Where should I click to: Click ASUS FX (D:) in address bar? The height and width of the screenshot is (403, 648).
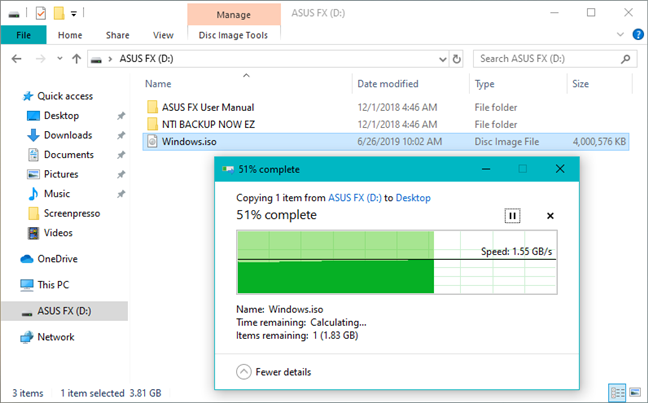pos(146,59)
